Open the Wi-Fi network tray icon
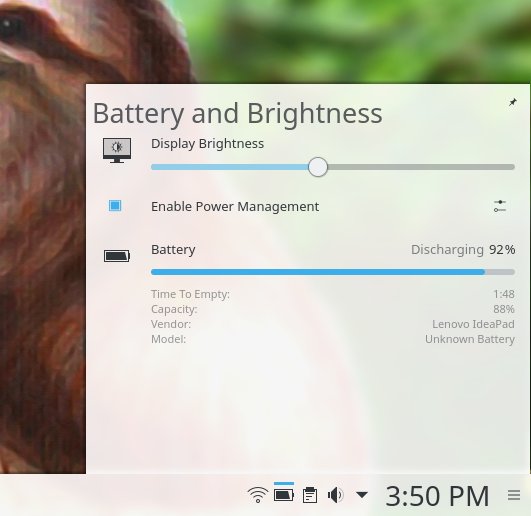The width and height of the screenshot is (531, 516). (x=258, y=495)
